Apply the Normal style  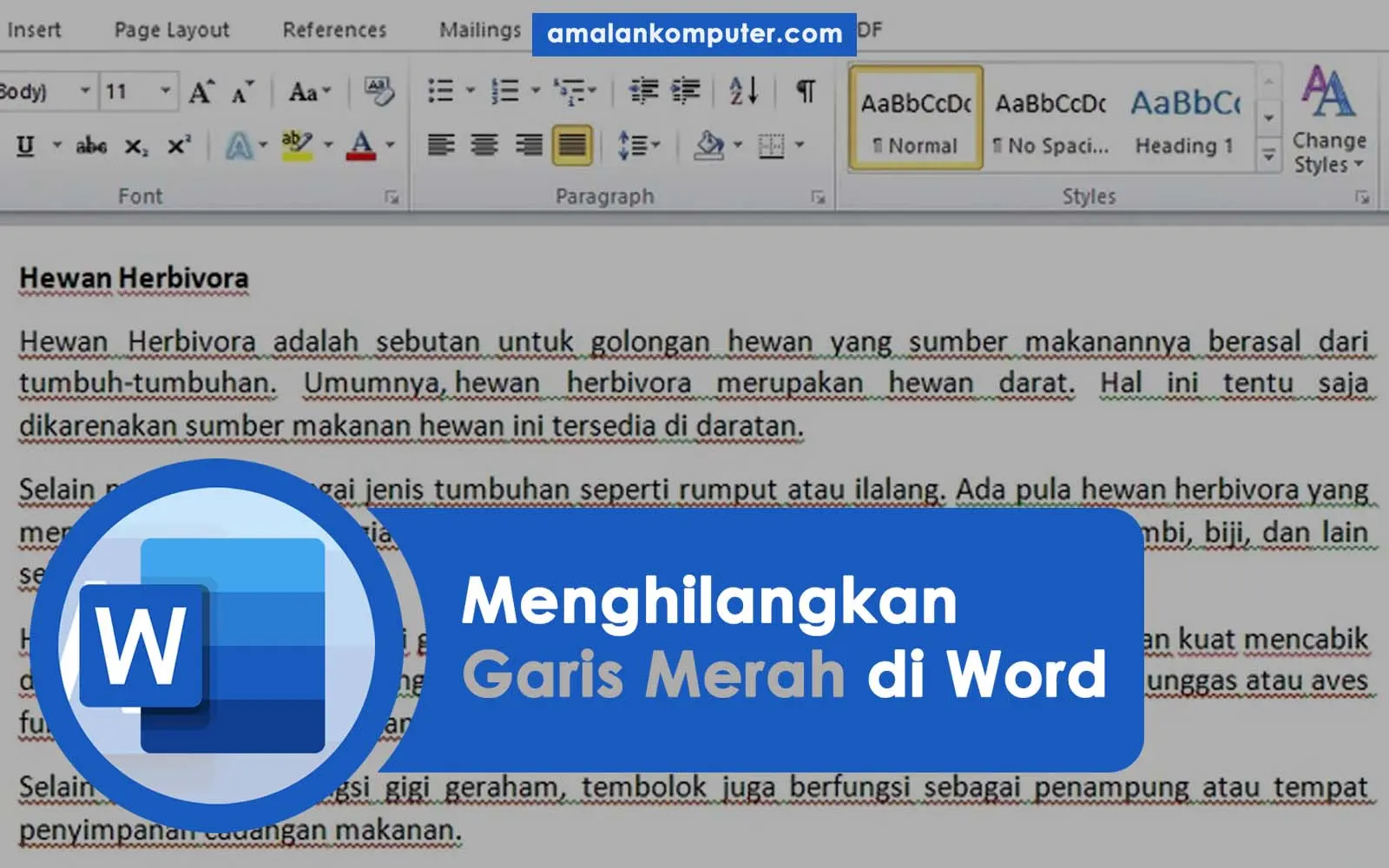[916, 118]
